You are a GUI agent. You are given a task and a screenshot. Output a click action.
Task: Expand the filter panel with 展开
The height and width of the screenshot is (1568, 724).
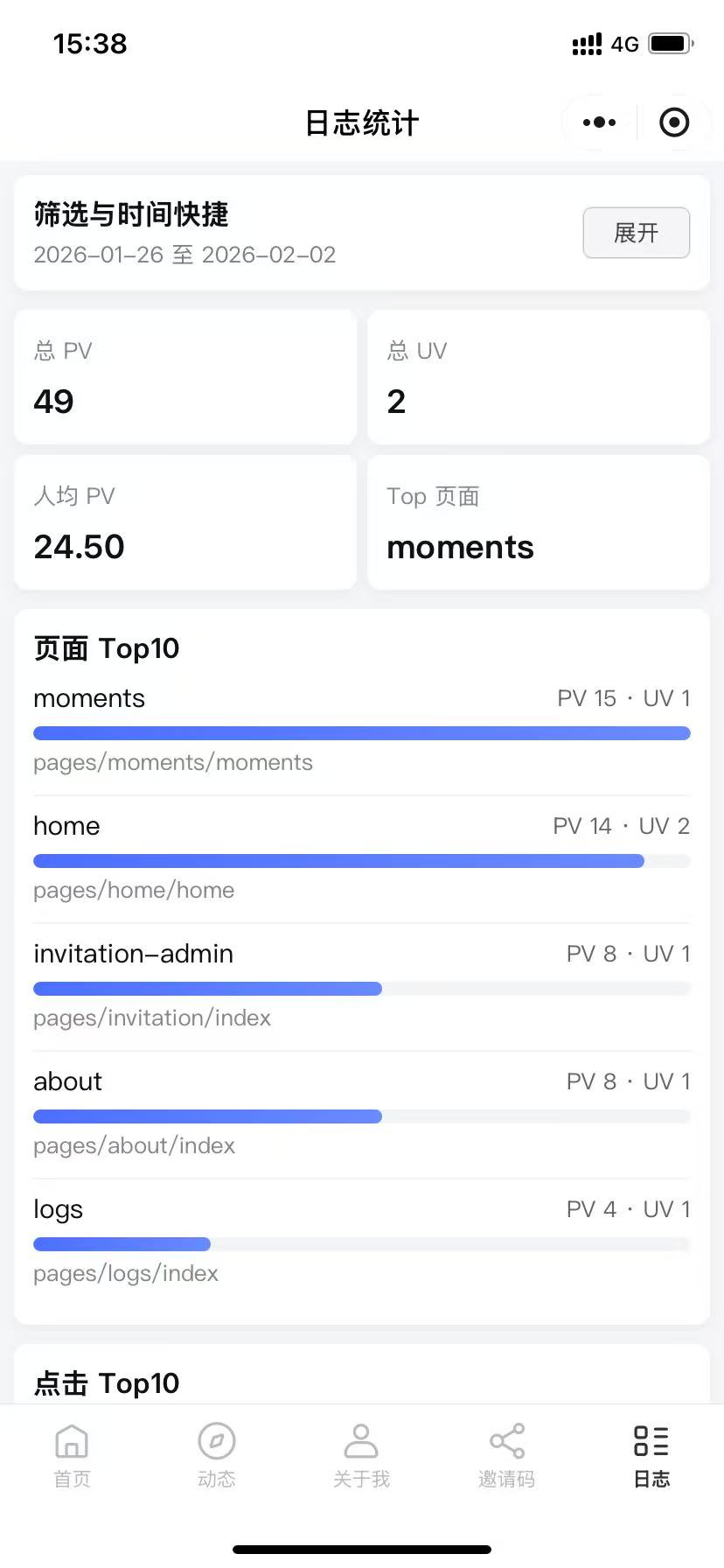(636, 233)
